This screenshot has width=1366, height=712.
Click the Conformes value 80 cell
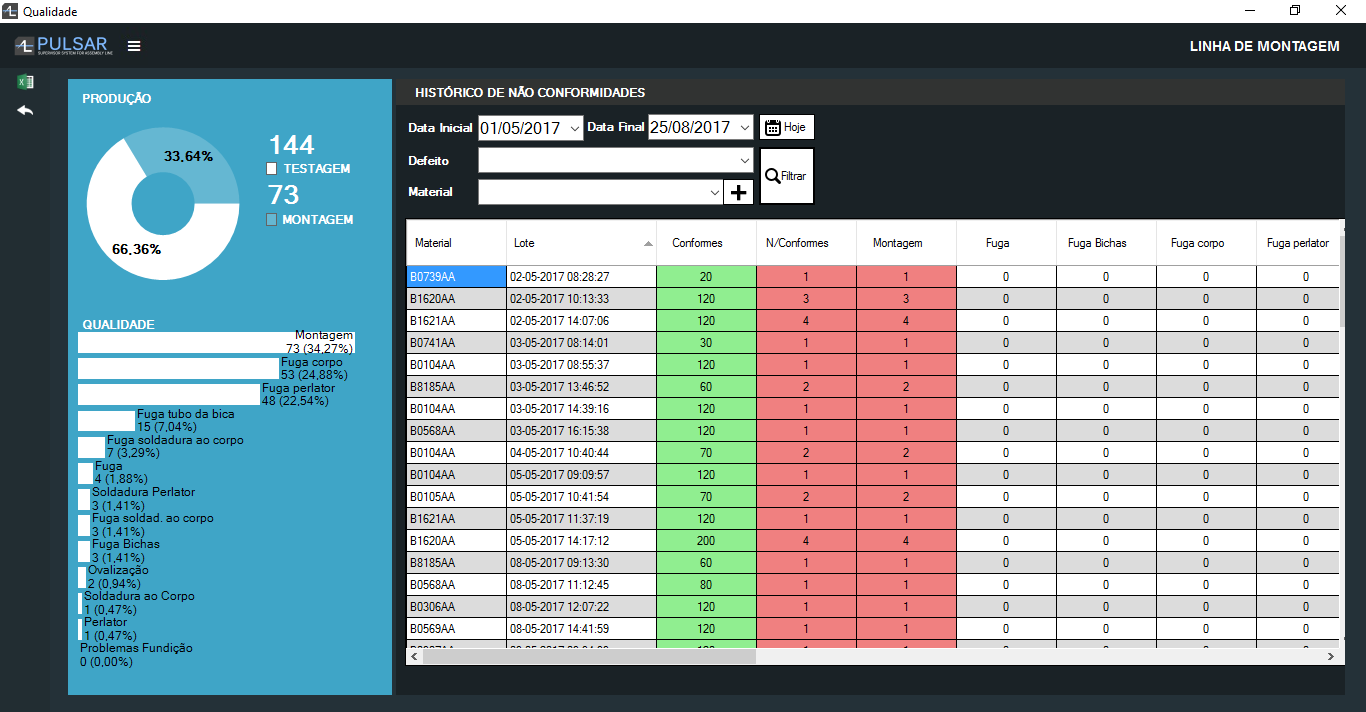pyautogui.click(x=707, y=585)
